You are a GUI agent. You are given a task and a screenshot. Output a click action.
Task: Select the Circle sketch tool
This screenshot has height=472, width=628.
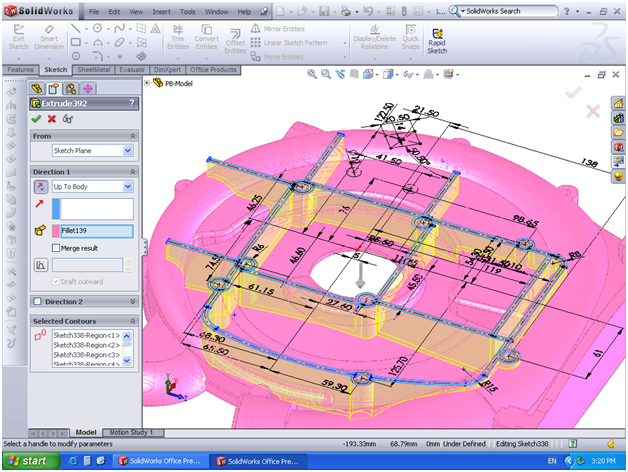[x=97, y=28]
